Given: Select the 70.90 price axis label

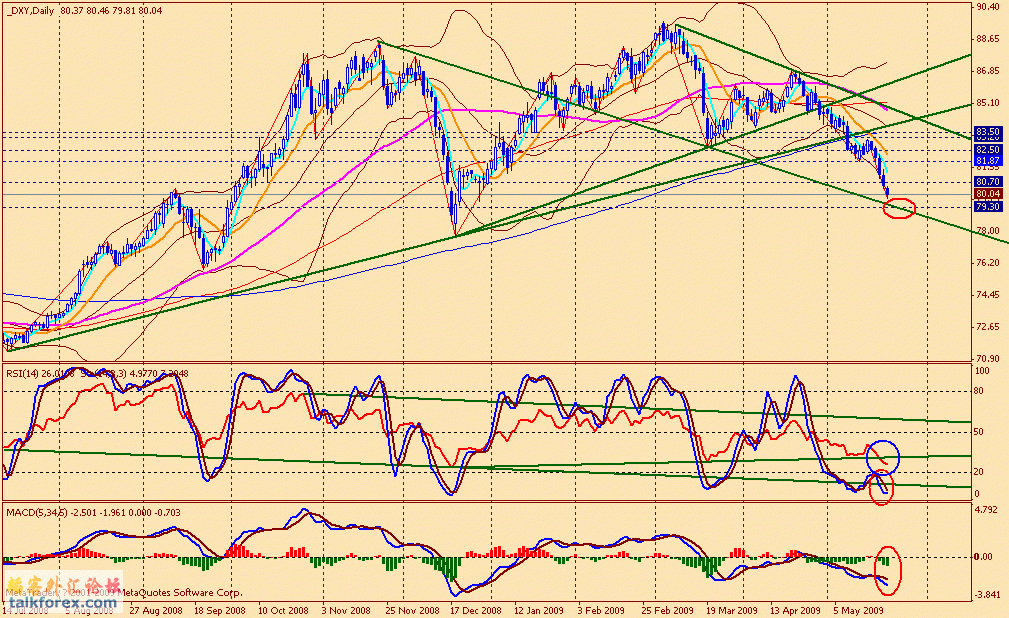Looking at the screenshot, I should pyautogui.click(x=988, y=359).
